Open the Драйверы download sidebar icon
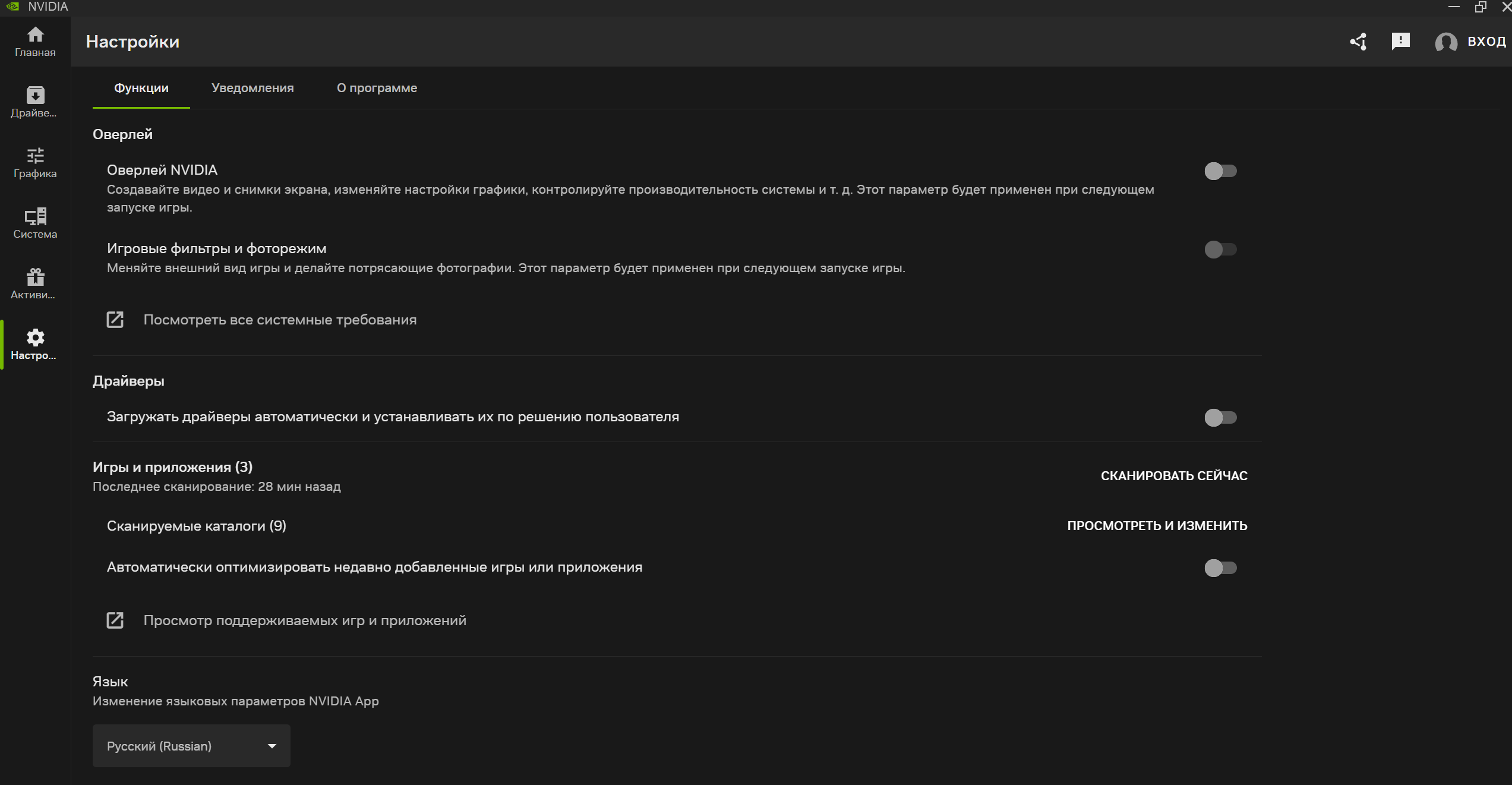The image size is (1512, 785). [x=35, y=96]
